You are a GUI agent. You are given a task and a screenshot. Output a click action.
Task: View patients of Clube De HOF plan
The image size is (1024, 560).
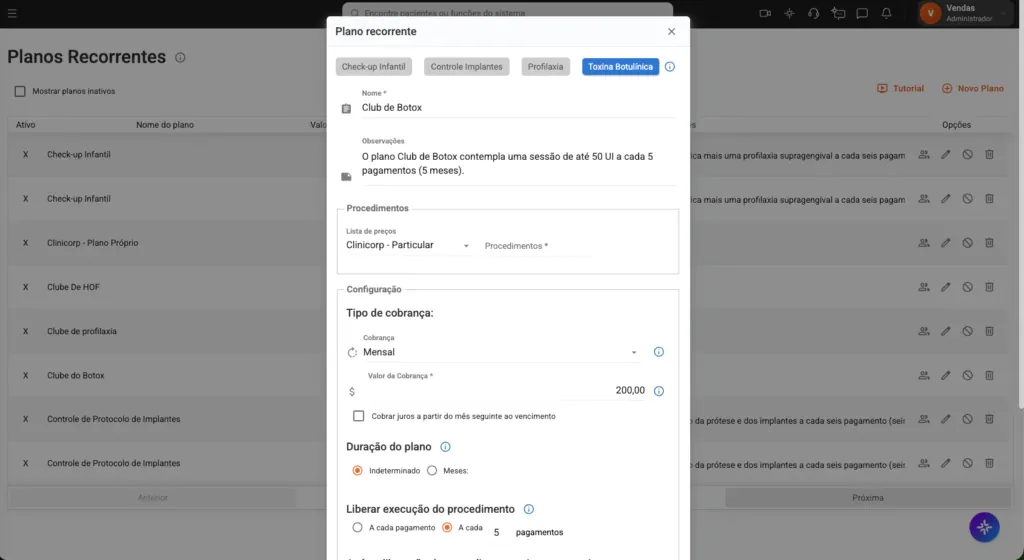pos(924,287)
